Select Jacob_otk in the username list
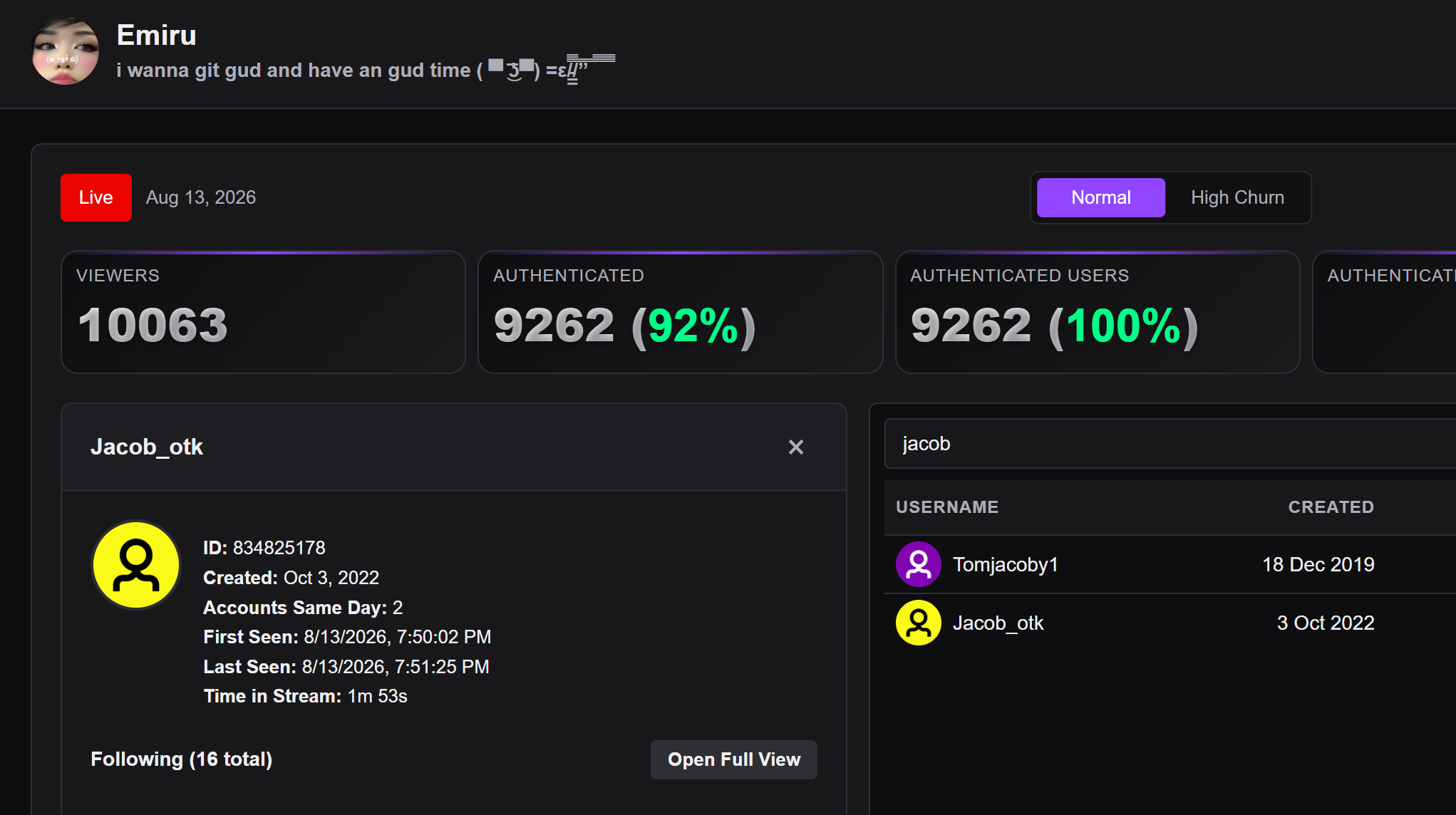 click(x=1170, y=623)
